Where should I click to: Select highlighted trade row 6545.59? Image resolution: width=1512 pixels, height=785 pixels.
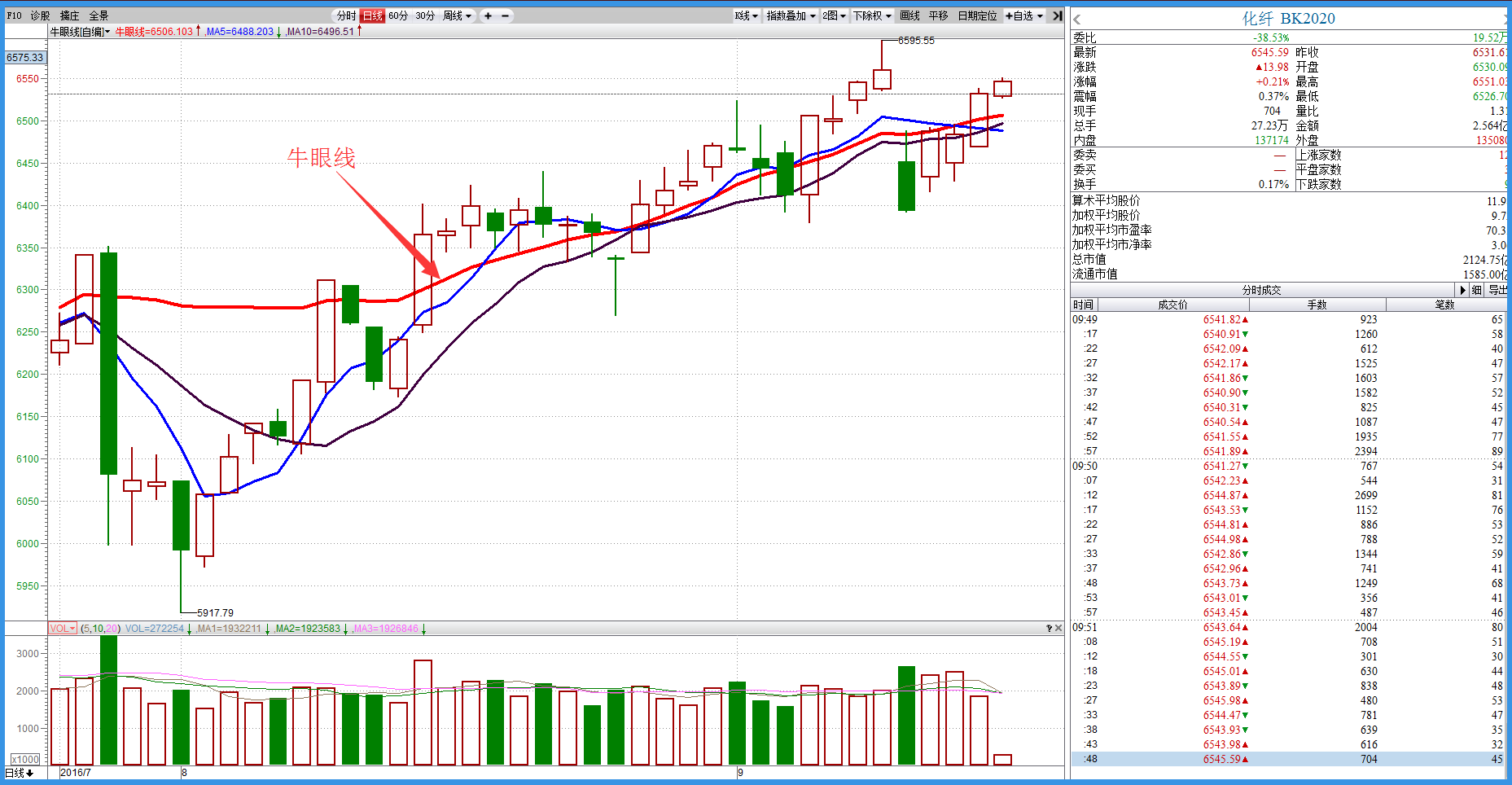pos(1288,759)
